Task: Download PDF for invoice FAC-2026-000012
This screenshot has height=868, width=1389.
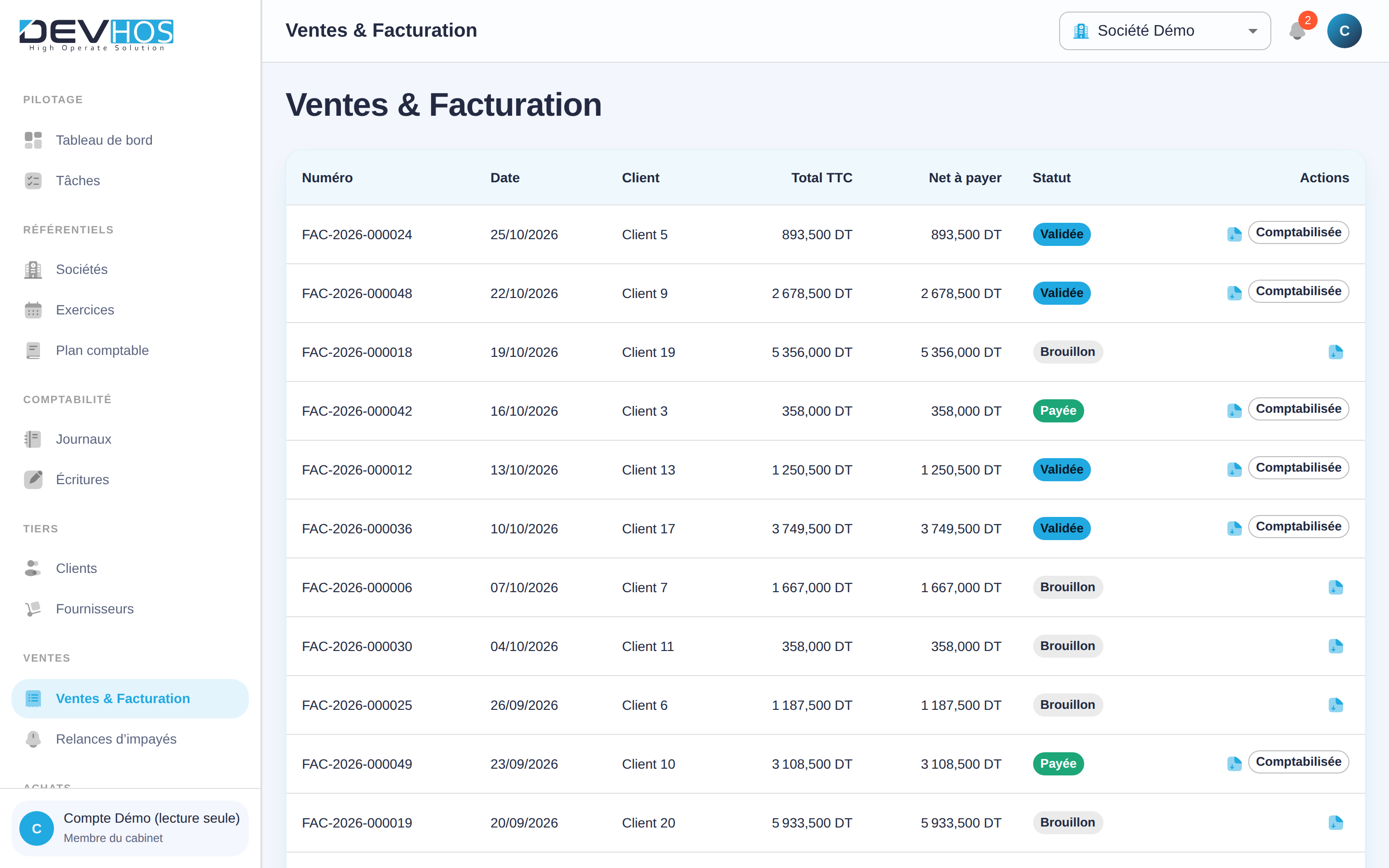Action: click(x=1234, y=470)
